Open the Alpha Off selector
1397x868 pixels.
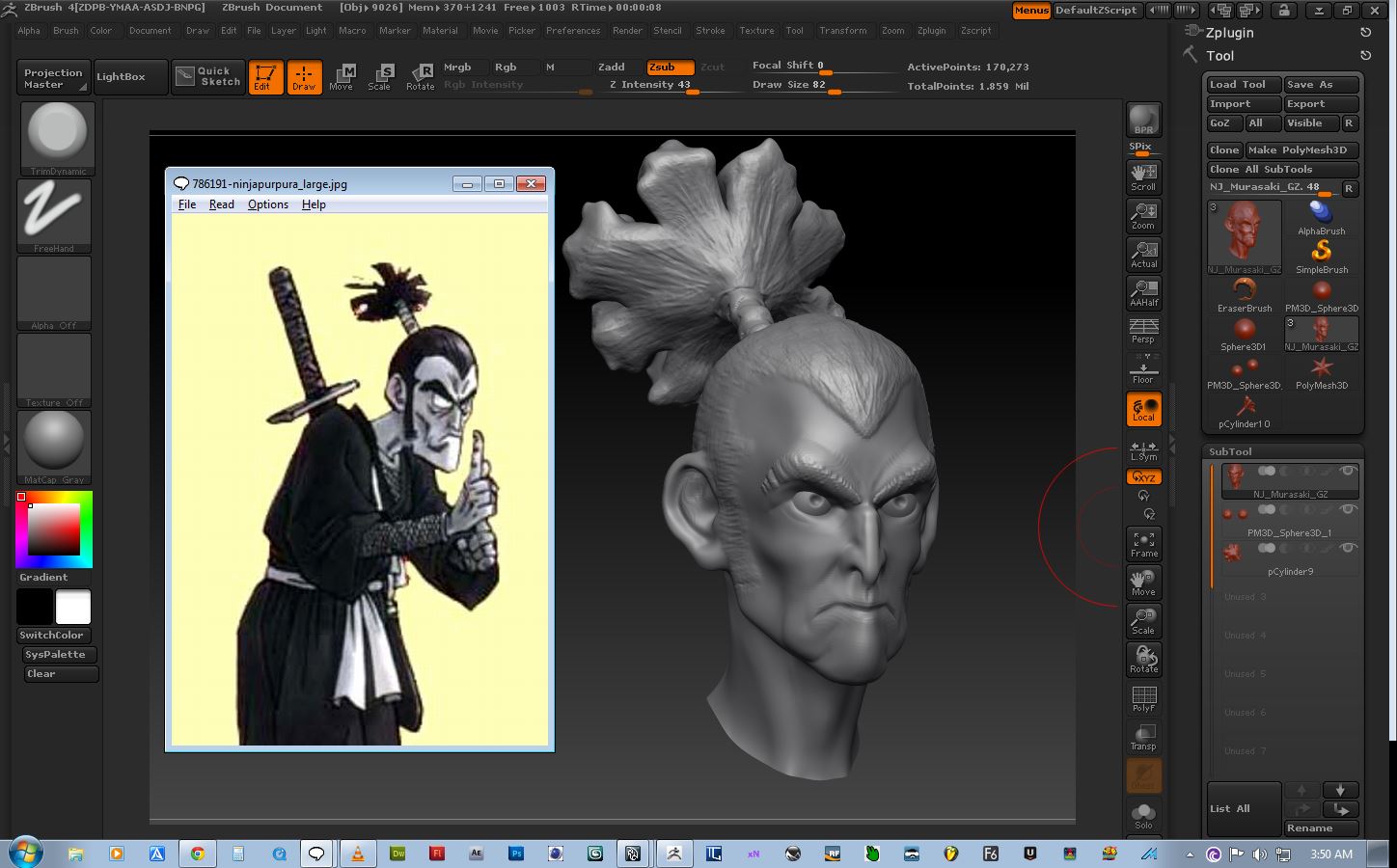tap(54, 293)
